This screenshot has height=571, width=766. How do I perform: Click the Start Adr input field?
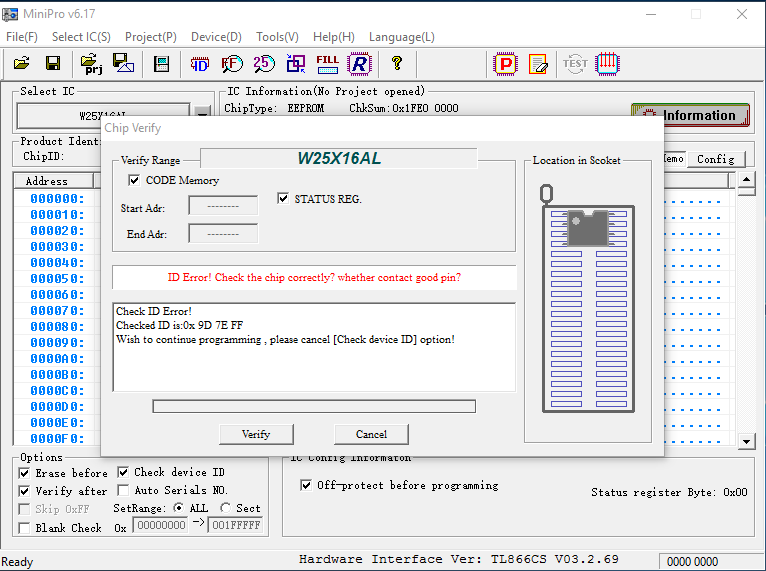click(223, 206)
